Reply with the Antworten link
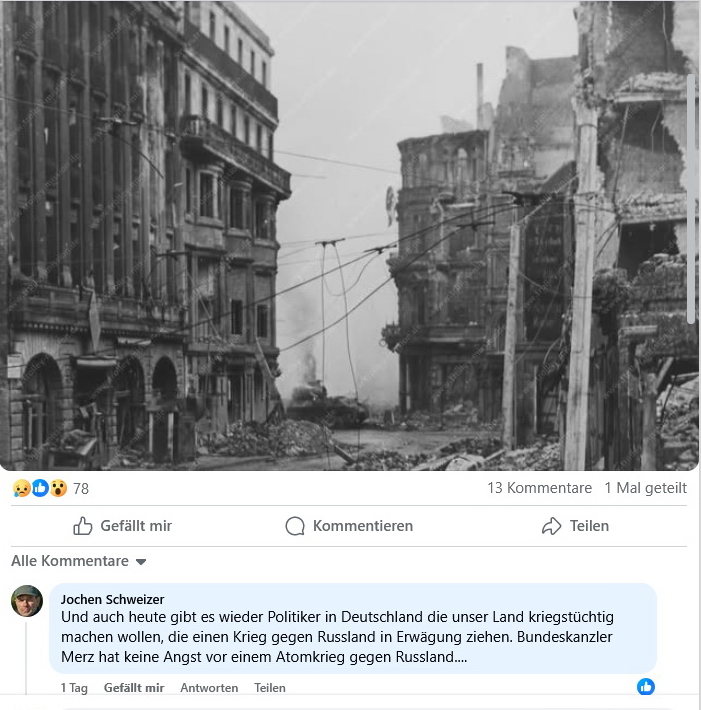 coord(209,688)
